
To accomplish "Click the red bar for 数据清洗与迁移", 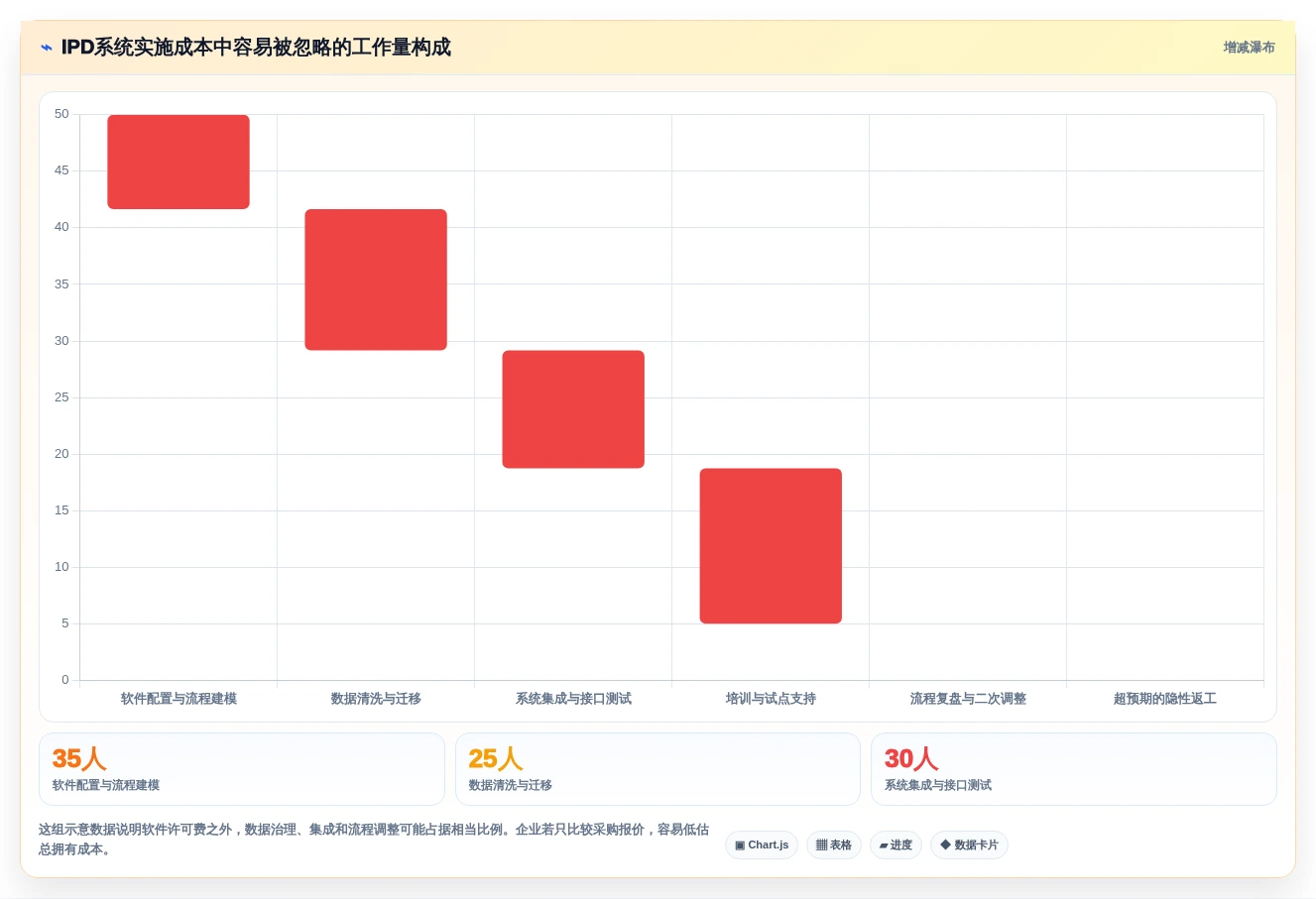I will pyautogui.click(x=376, y=280).
